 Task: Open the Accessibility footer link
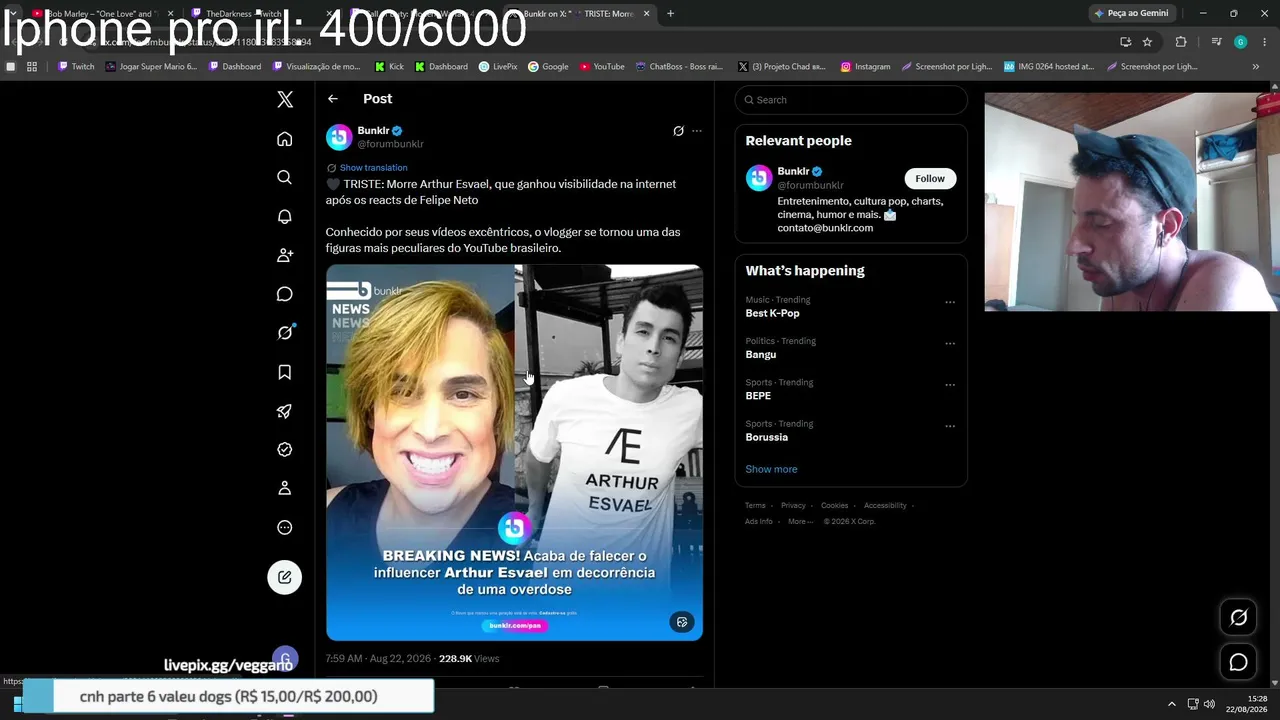point(885,506)
